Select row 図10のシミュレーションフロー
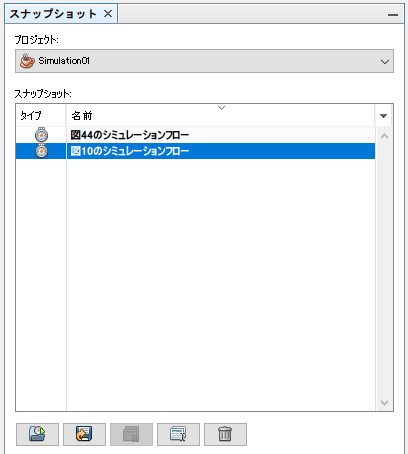 tap(195, 151)
